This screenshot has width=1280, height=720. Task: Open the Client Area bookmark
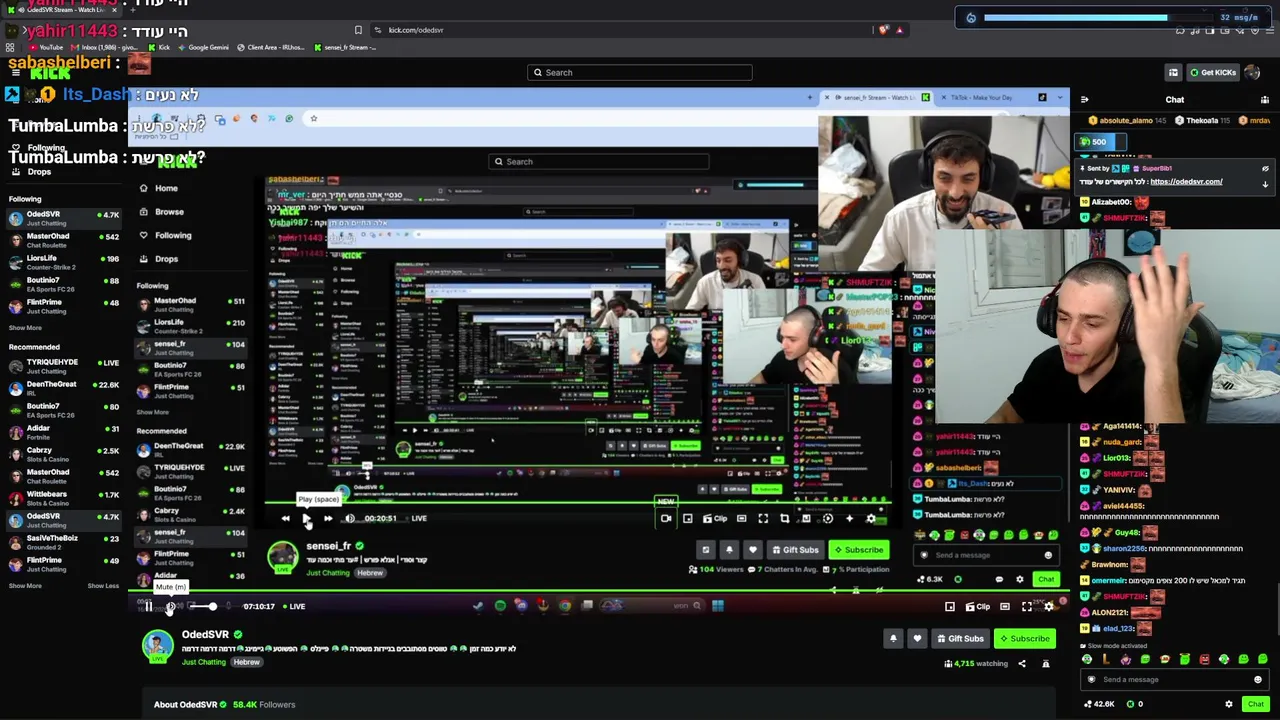point(272,47)
